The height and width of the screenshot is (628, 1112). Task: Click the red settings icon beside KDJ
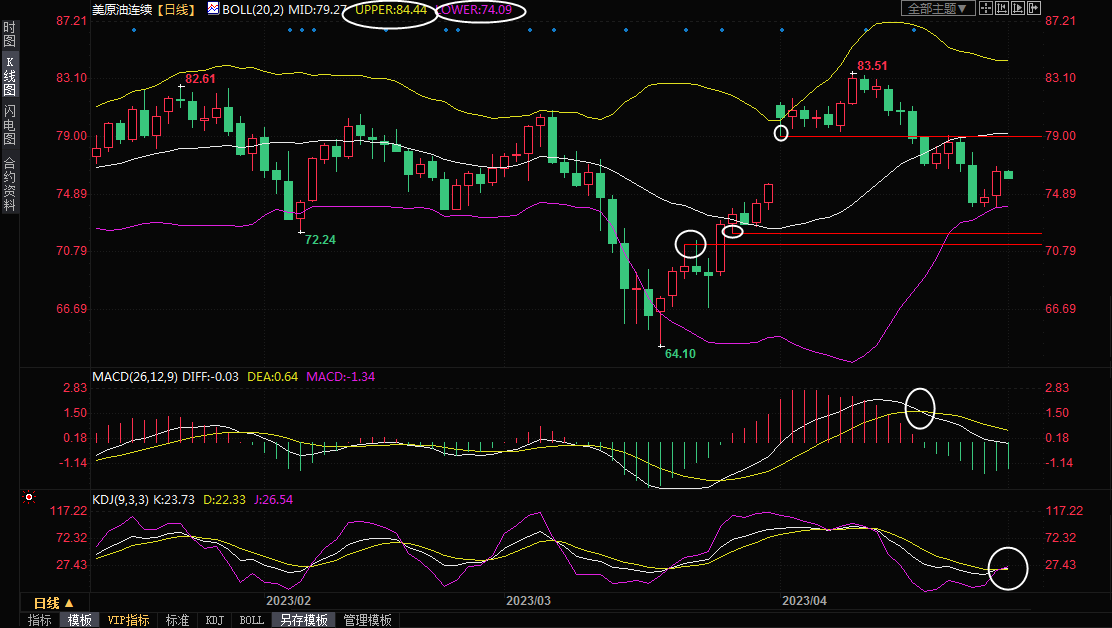29,496
